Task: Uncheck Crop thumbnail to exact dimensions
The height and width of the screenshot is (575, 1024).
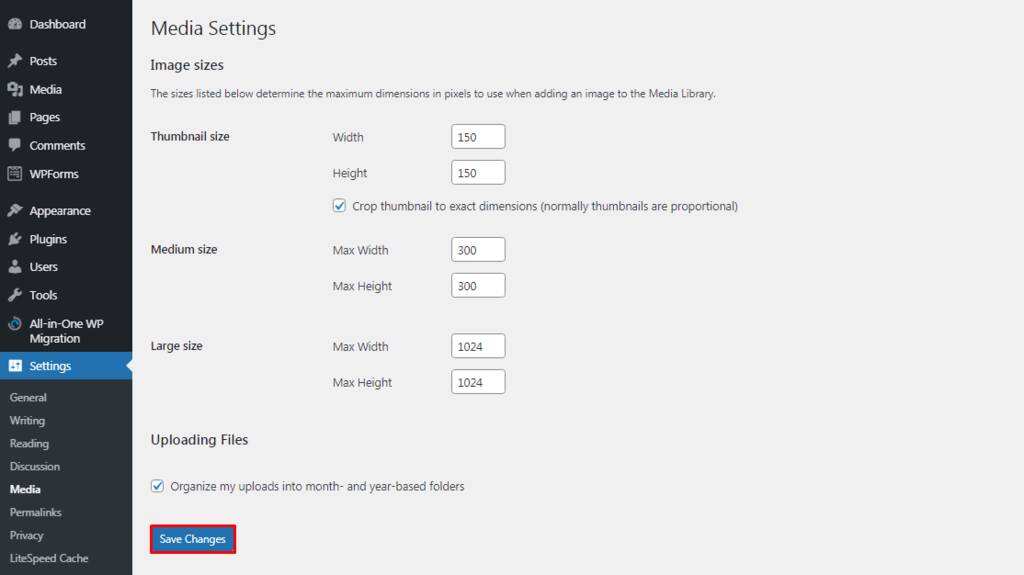Action: click(339, 206)
